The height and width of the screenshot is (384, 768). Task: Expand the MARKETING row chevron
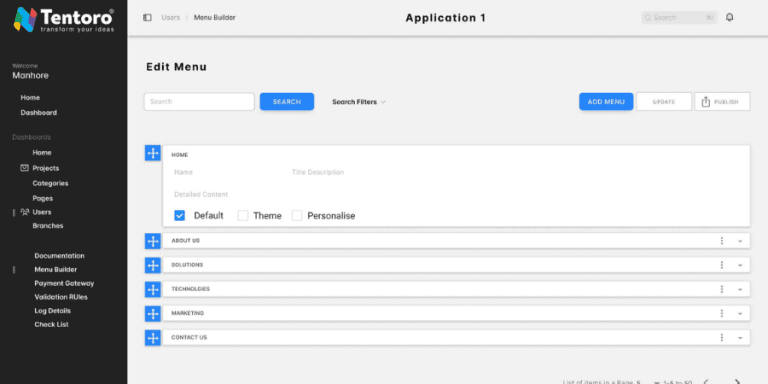click(740, 314)
